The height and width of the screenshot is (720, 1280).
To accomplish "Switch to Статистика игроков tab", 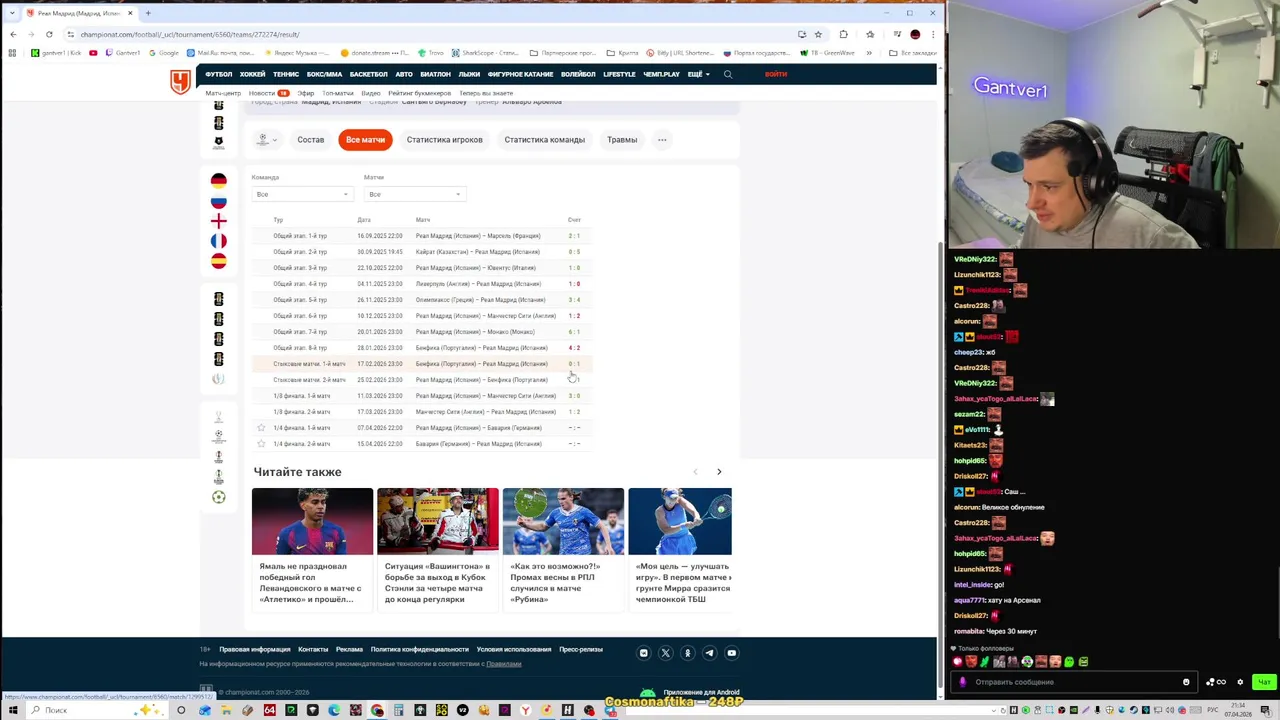I will [445, 140].
